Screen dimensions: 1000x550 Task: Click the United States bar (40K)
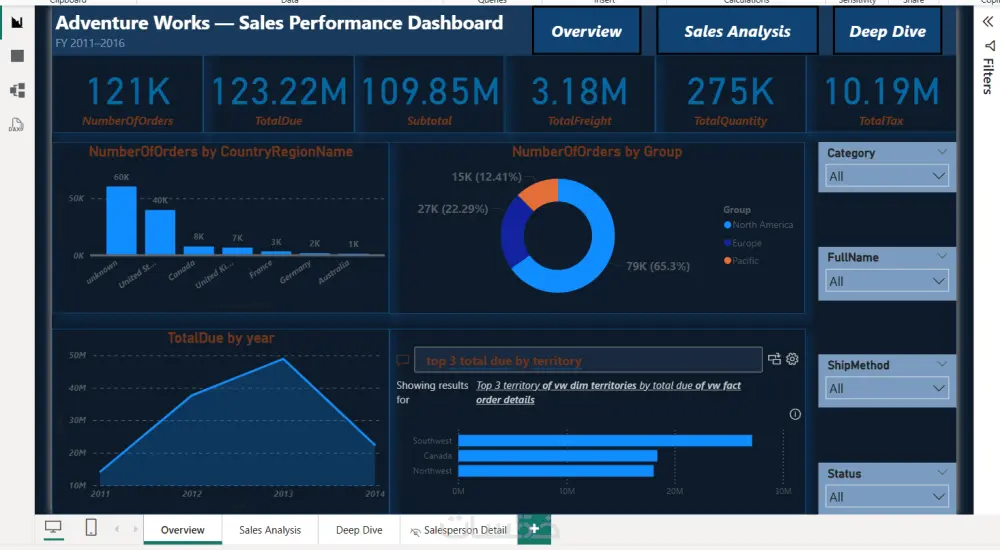(x=160, y=232)
